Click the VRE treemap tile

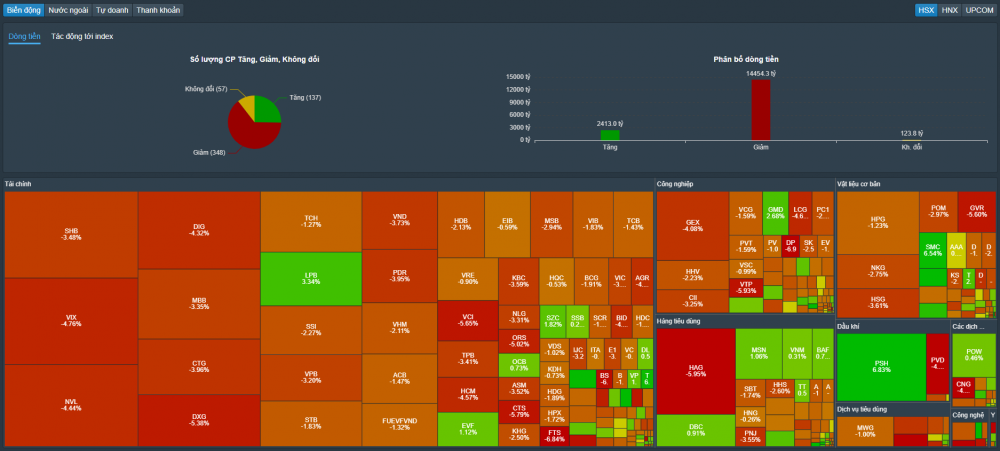coord(468,279)
